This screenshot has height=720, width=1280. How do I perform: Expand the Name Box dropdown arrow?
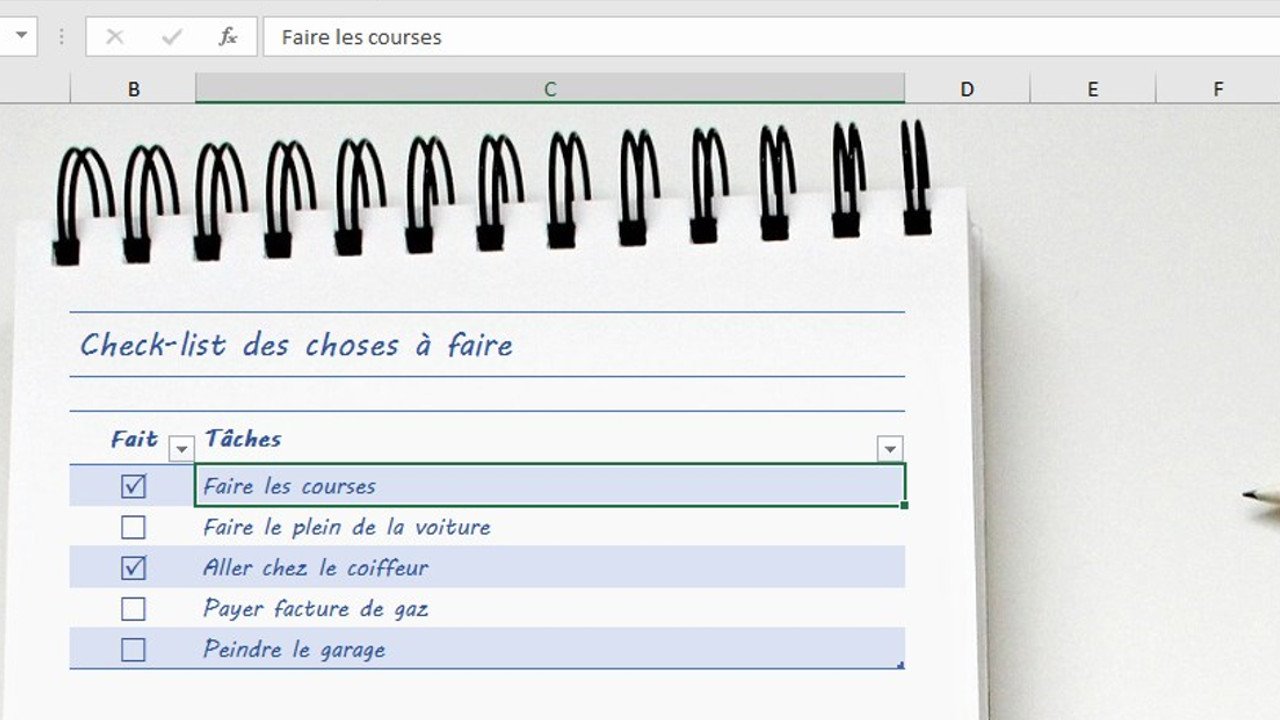(x=21, y=37)
